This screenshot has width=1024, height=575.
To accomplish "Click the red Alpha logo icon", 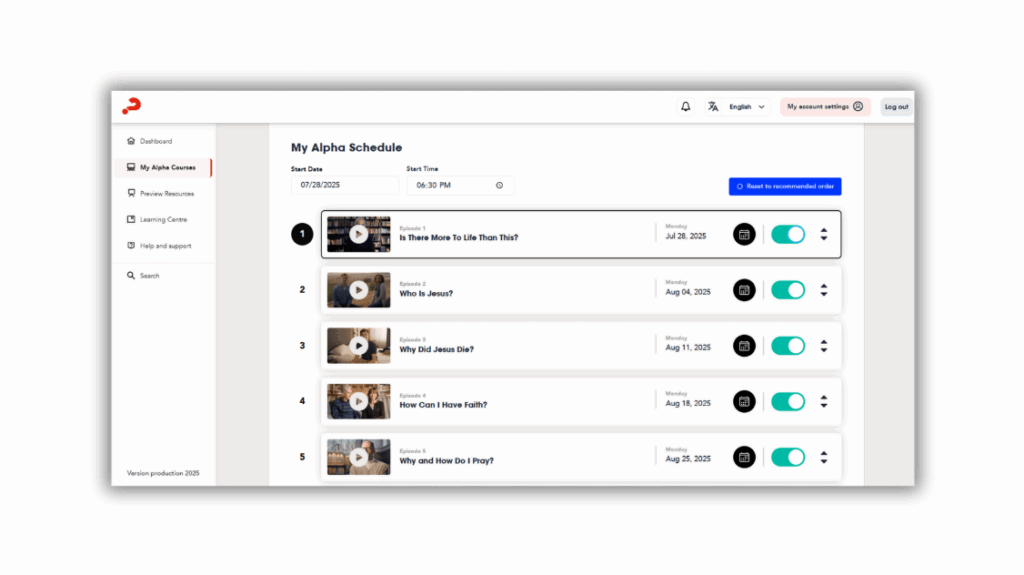I will tap(131, 106).
